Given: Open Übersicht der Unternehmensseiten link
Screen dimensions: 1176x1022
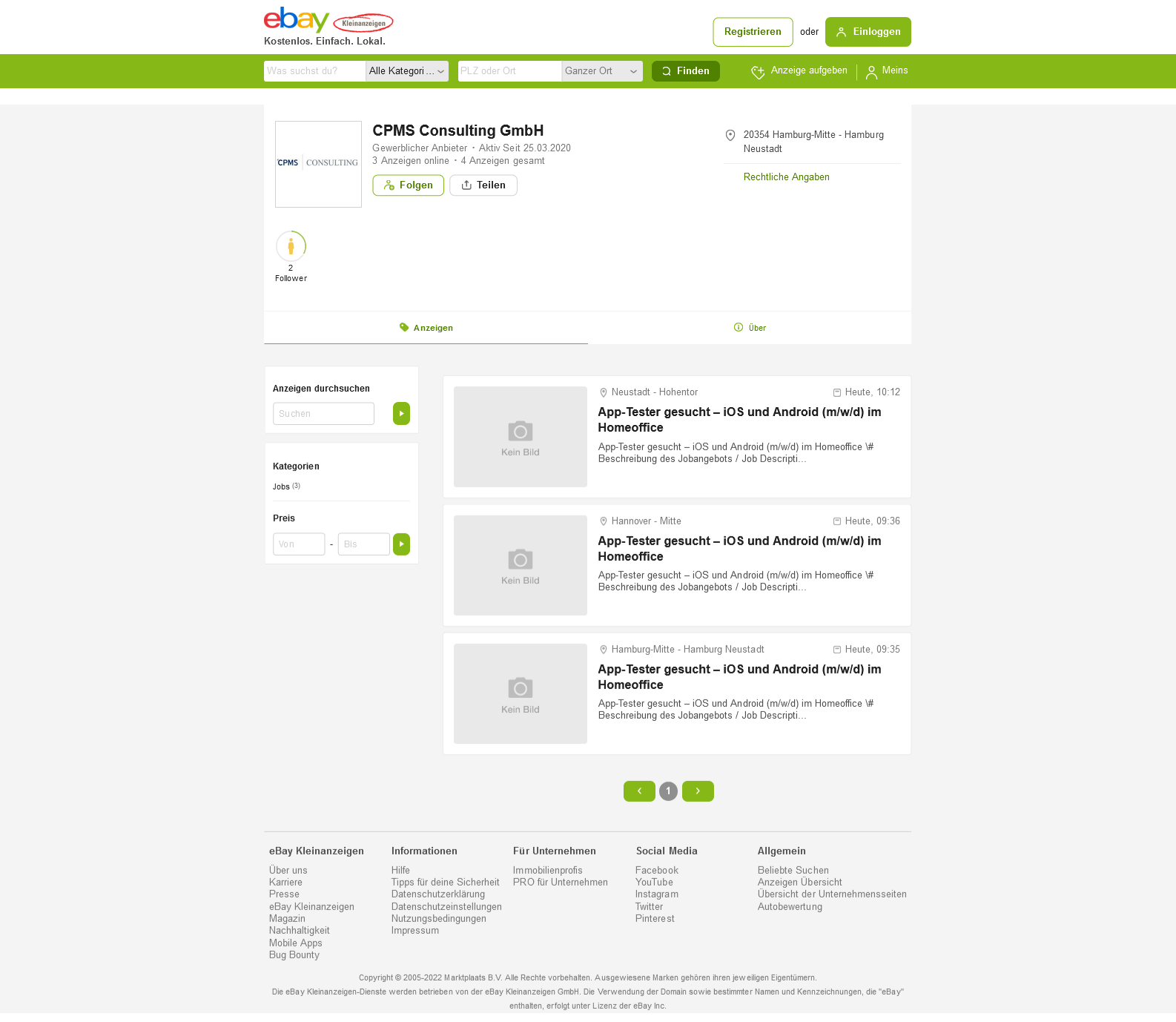Looking at the screenshot, I should pyautogui.click(x=832, y=894).
